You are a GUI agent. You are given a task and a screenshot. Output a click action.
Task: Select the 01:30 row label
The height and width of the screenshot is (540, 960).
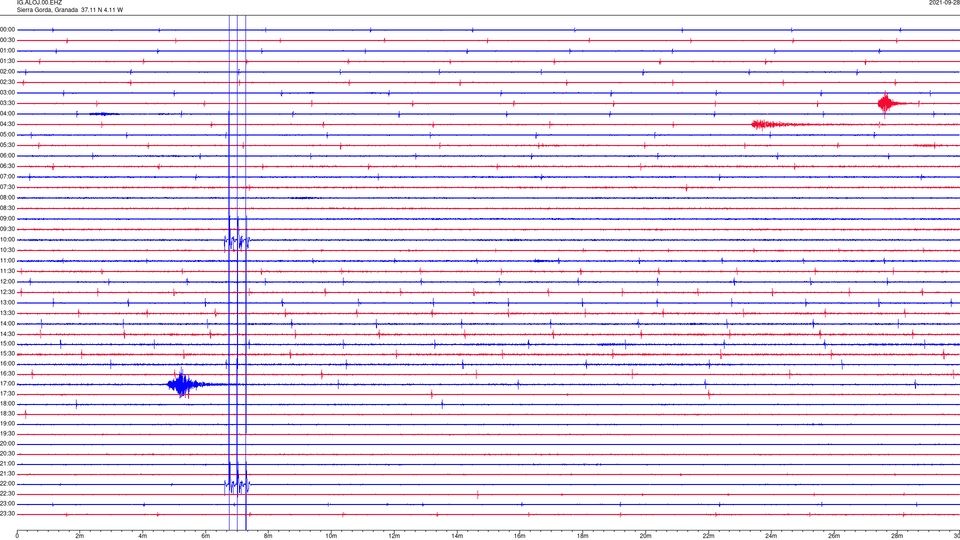pos(8,61)
